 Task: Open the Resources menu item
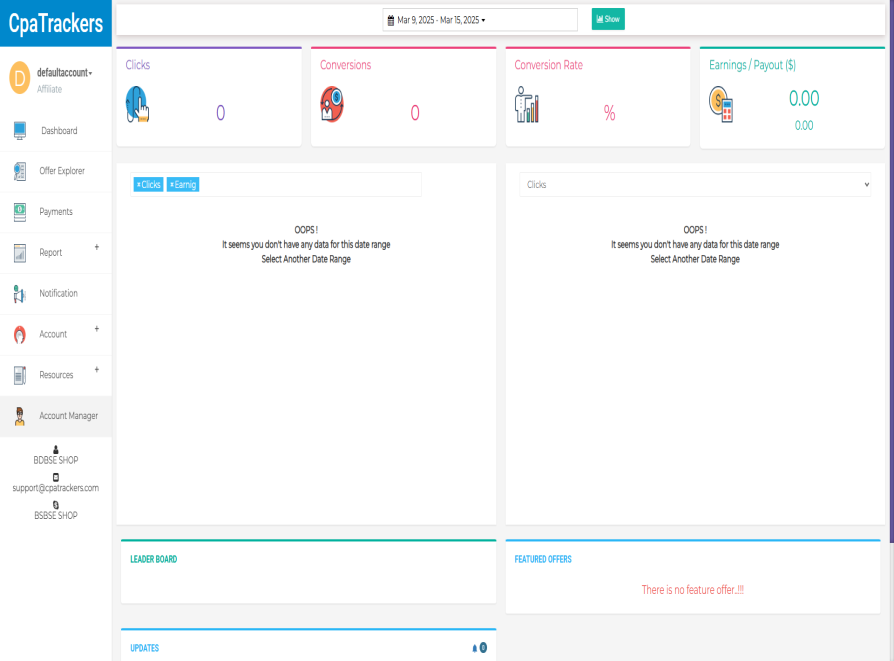pyautogui.click(x=56, y=375)
